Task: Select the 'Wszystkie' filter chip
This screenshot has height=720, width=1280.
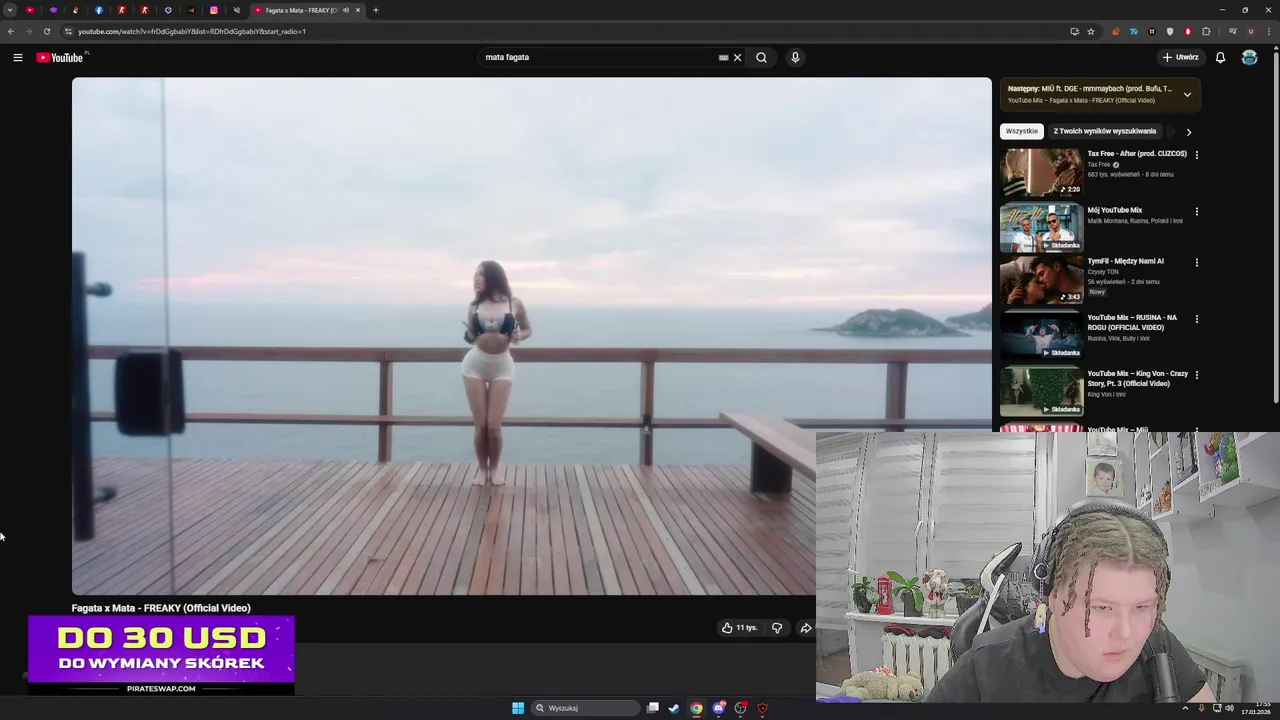Action: (x=1021, y=131)
